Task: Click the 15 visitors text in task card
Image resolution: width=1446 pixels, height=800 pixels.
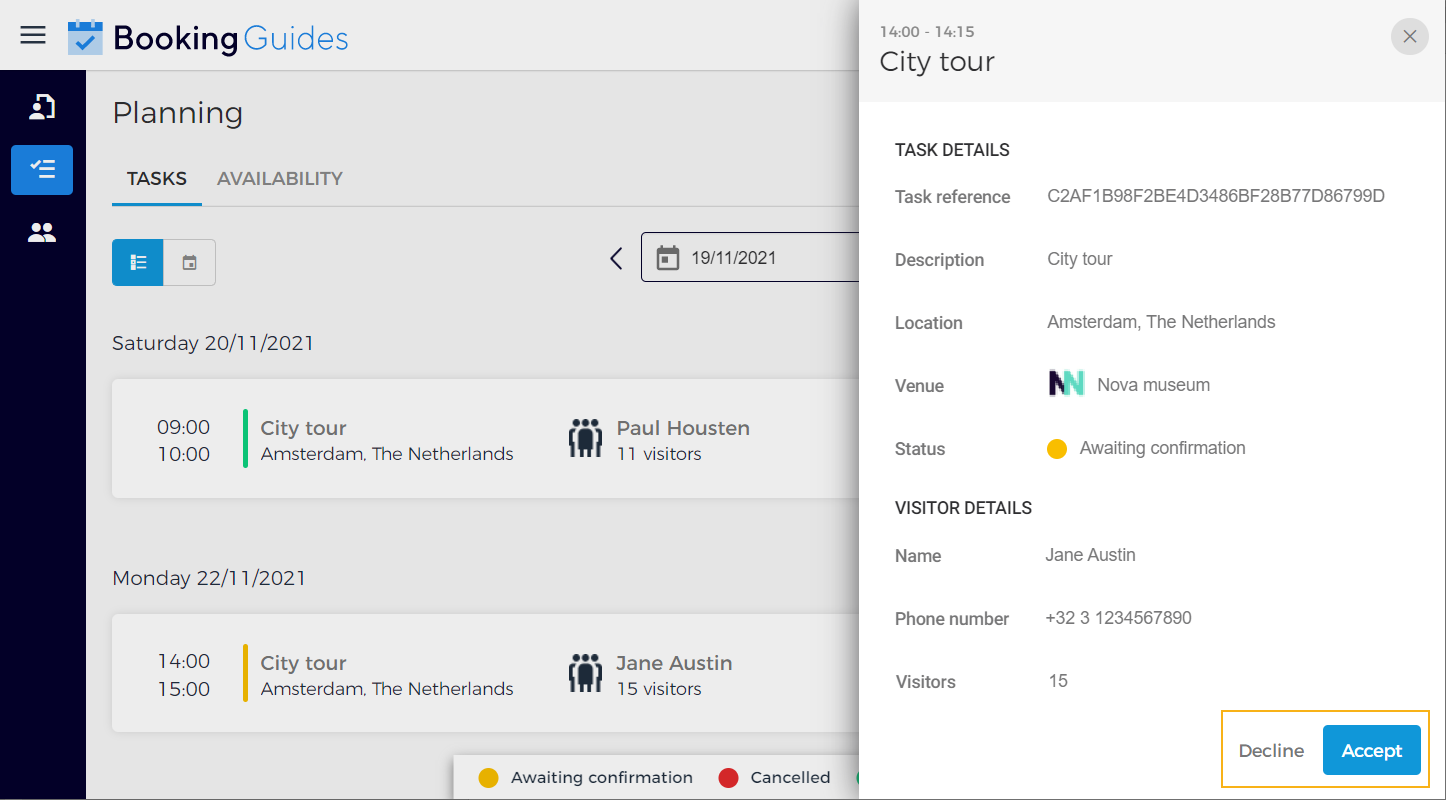Action: tap(659, 689)
